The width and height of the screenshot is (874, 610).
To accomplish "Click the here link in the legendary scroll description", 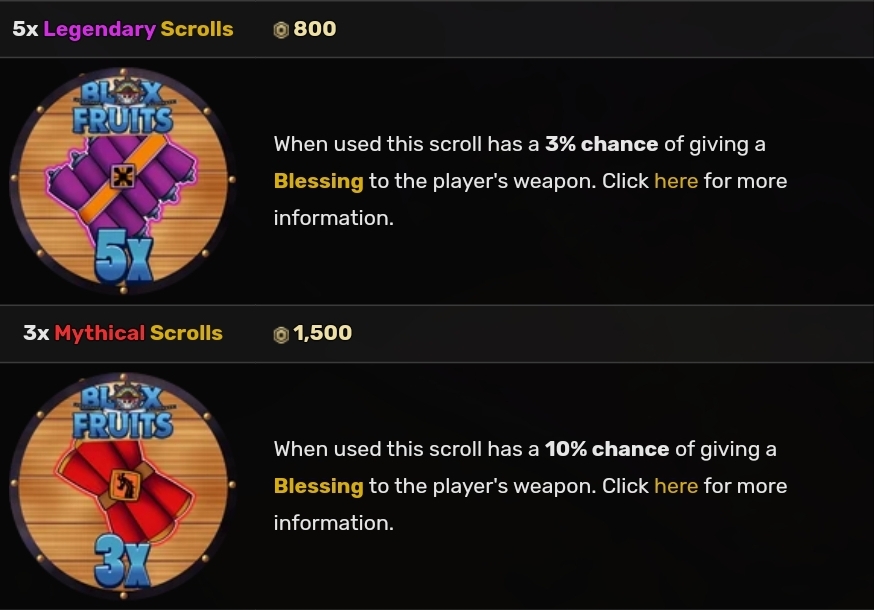I will (675, 181).
